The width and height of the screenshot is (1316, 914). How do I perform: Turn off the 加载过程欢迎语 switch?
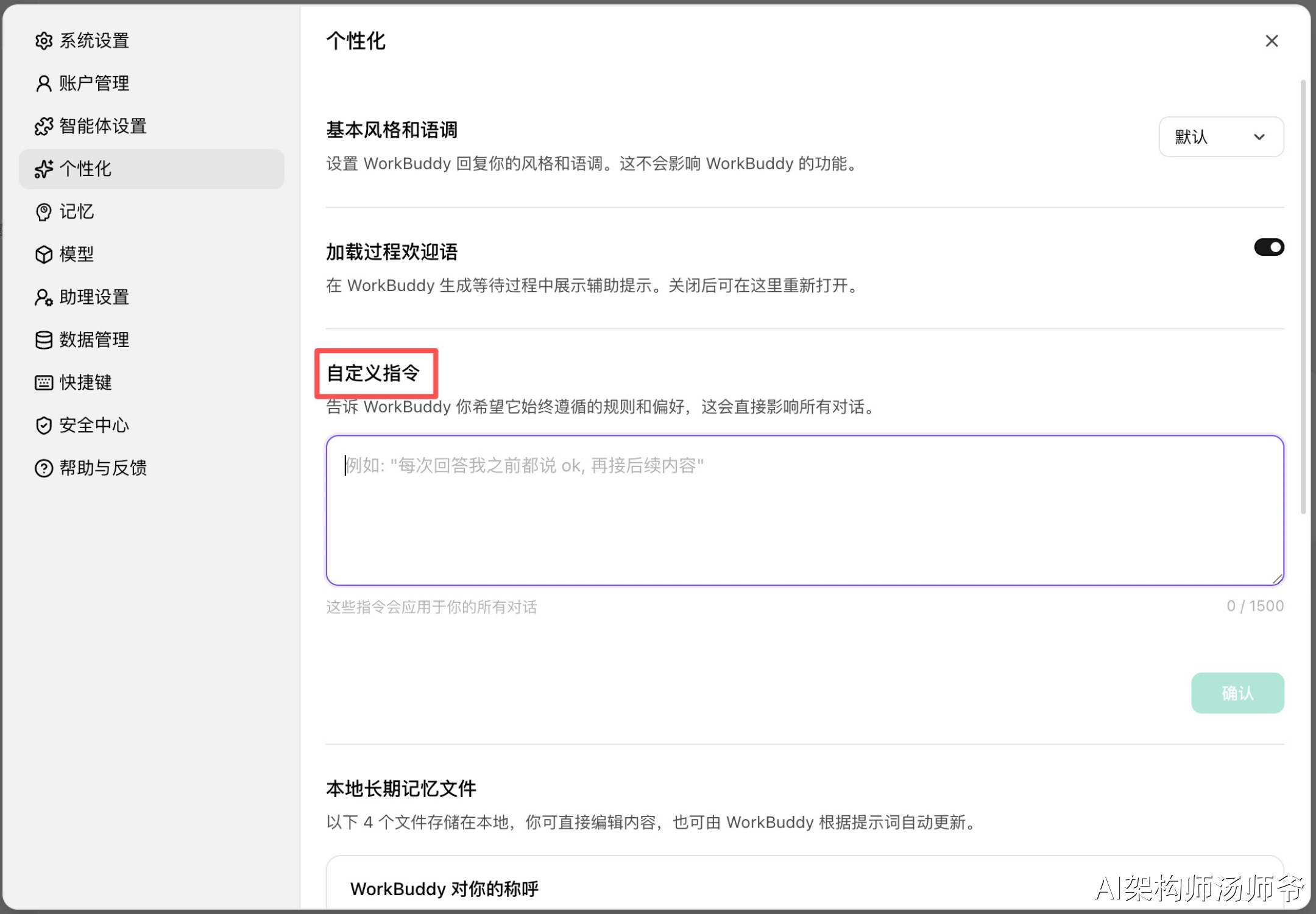(x=1268, y=247)
